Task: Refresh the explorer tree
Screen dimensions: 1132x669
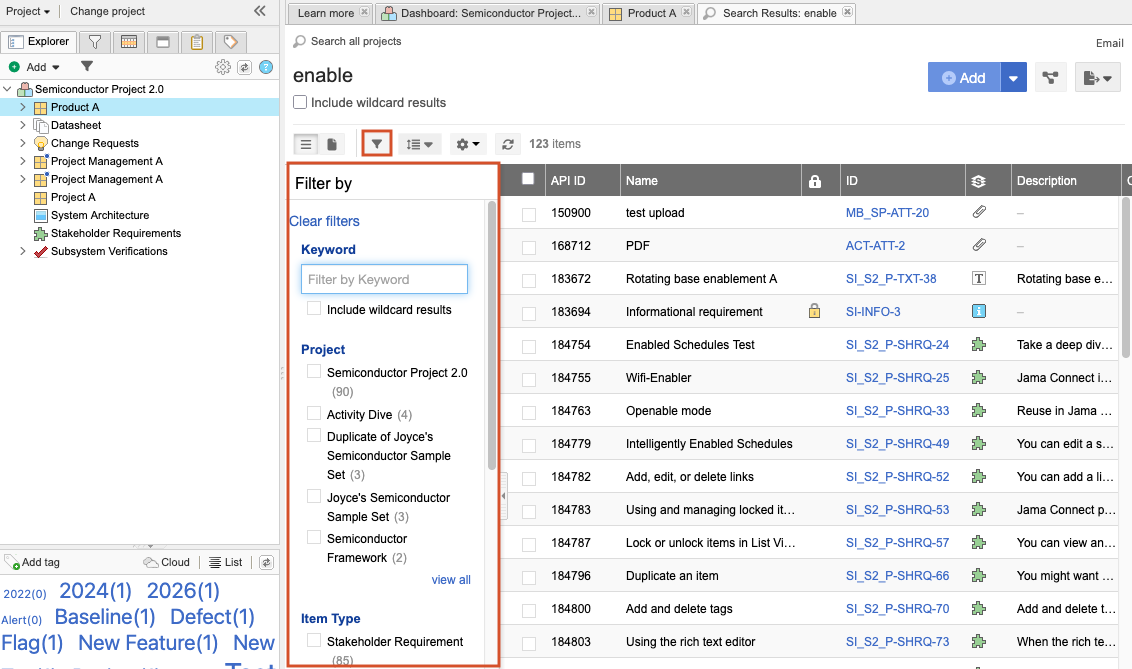Action: coord(245,67)
